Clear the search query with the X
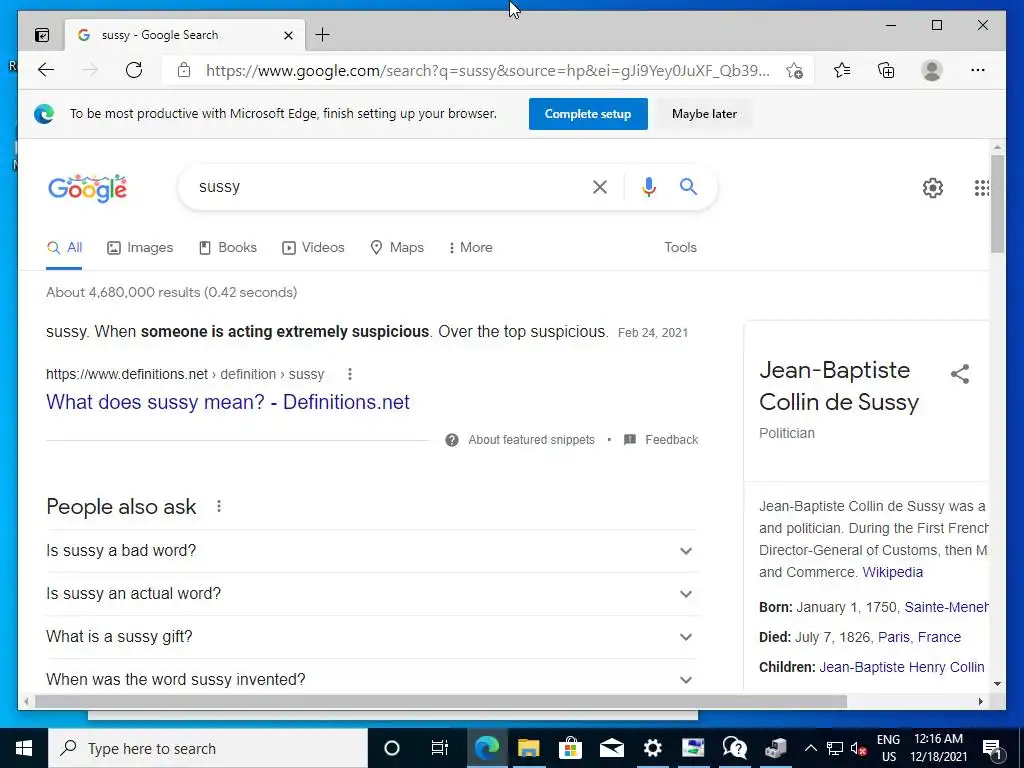 pos(600,187)
